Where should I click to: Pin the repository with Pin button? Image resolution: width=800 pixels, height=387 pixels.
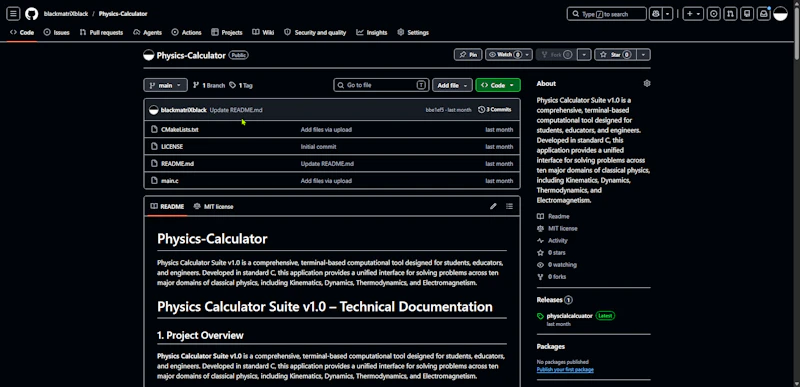(x=468, y=55)
